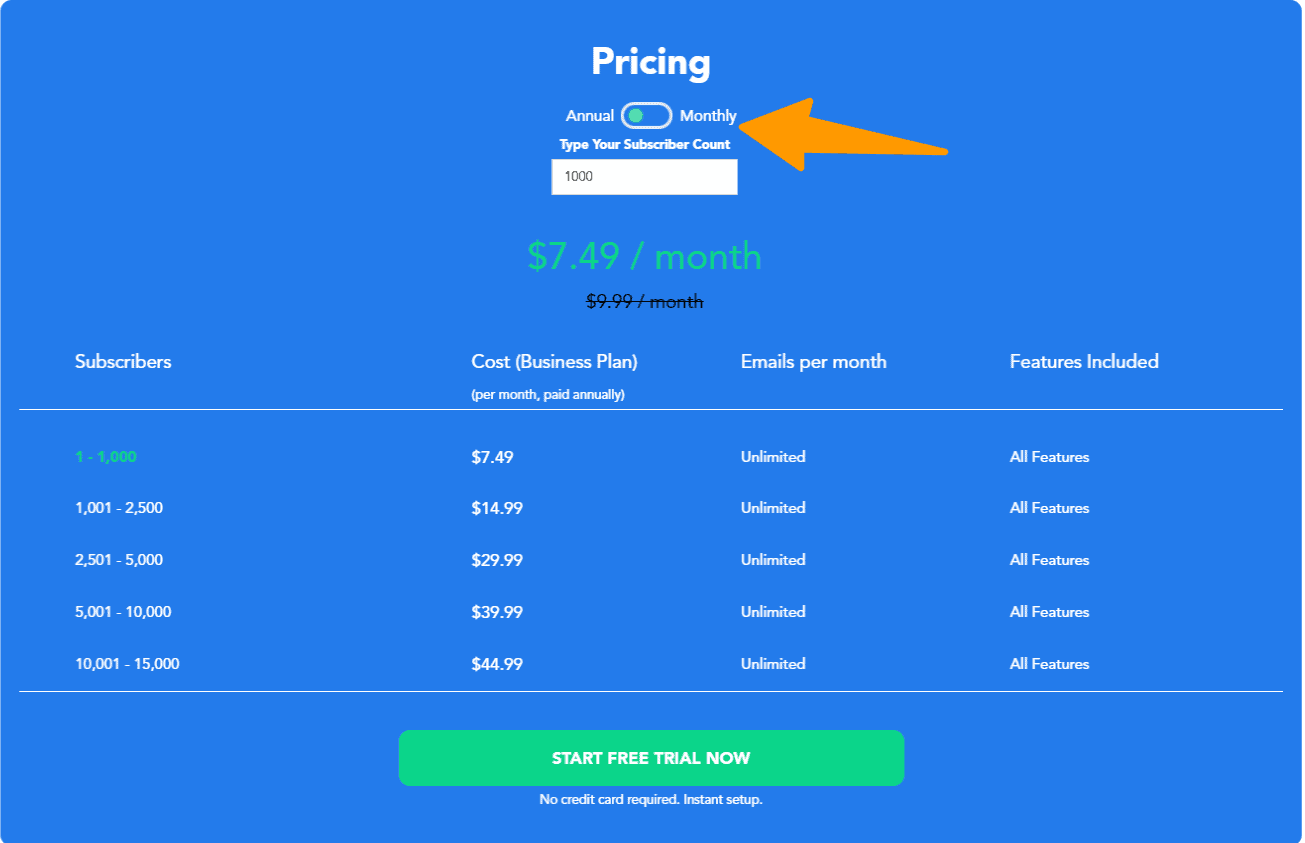Click the Cost (Business Plan) column header
The height and width of the screenshot is (843, 1305).
click(x=554, y=362)
